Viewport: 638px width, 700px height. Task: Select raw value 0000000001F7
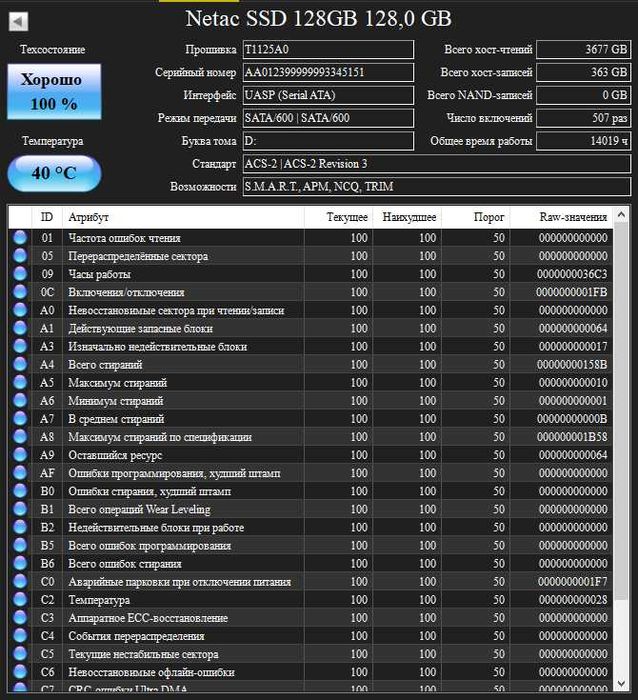point(572,581)
